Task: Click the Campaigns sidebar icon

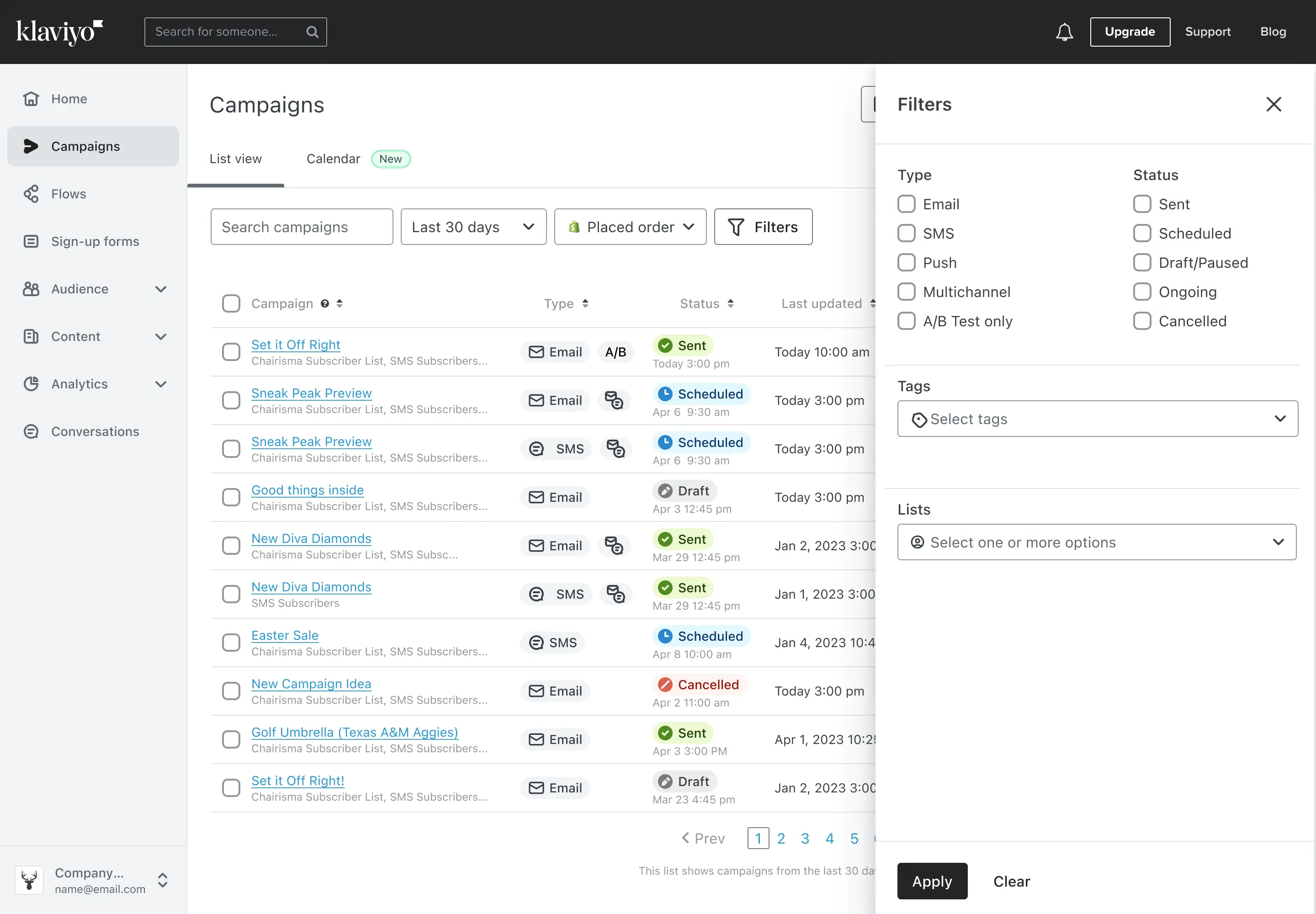Action: tap(31, 146)
